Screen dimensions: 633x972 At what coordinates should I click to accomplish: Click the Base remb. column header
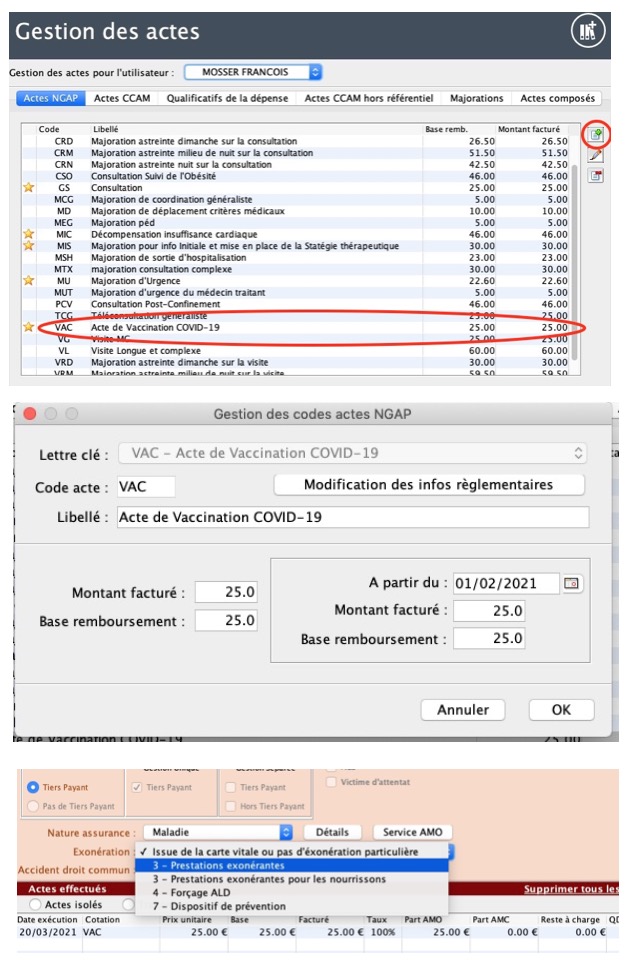click(446, 129)
